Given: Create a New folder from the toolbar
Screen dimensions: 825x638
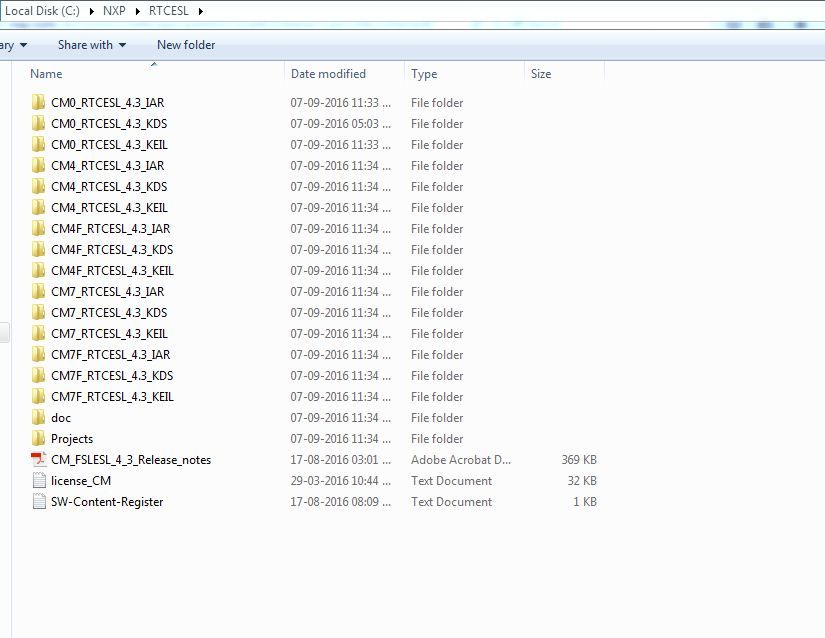Looking at the screenshot, I should (186, 45).
